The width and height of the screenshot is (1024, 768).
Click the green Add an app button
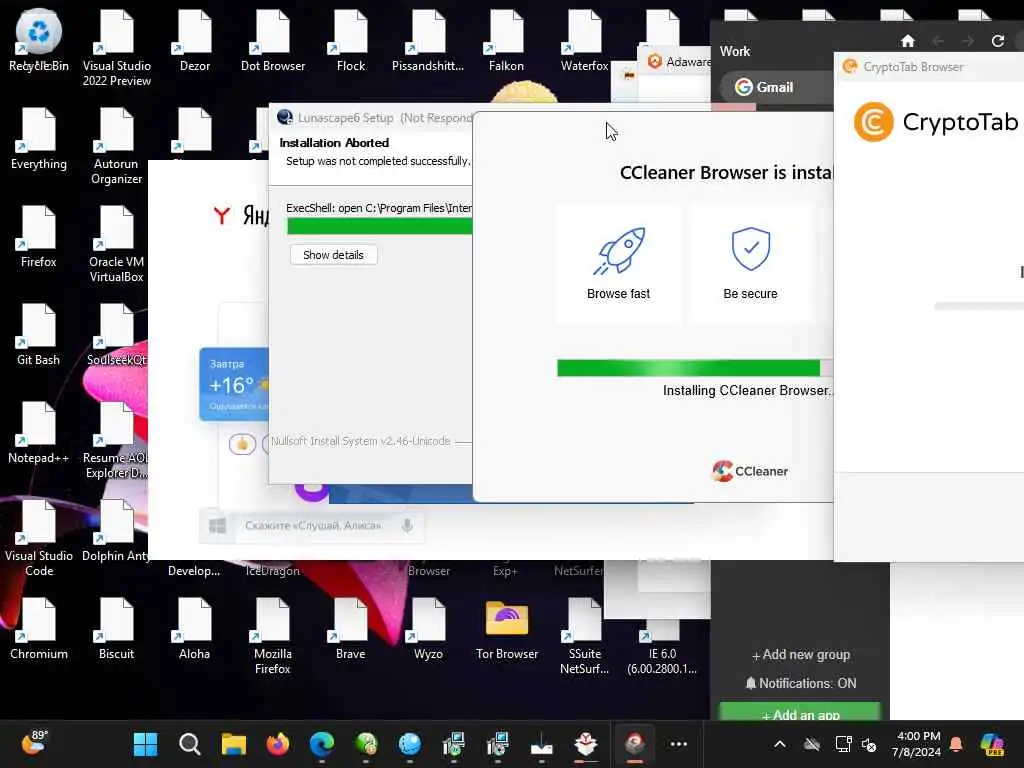[800, 712]
